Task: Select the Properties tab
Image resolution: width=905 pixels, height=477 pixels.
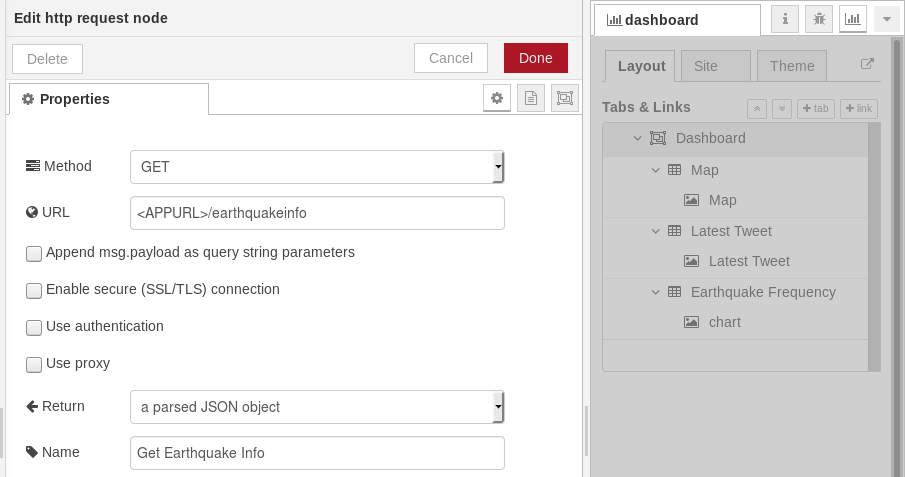Action: (109, 99)
